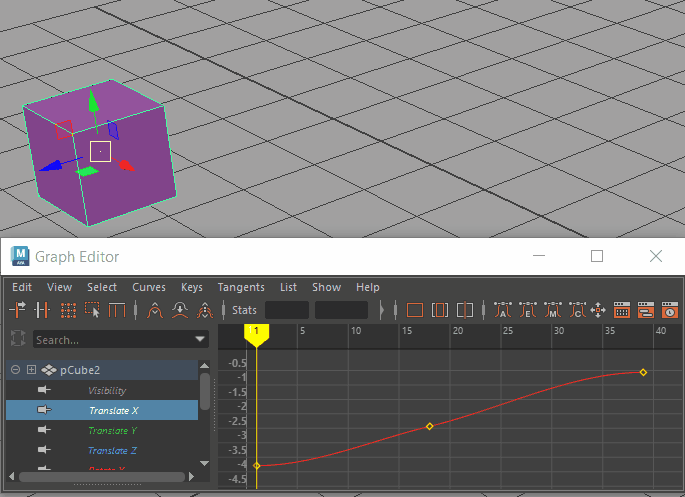Collapse toolbar group using handle before Frame All
Image resolution: width=685 pixels, height=497 pixels.
click(395, 310)
